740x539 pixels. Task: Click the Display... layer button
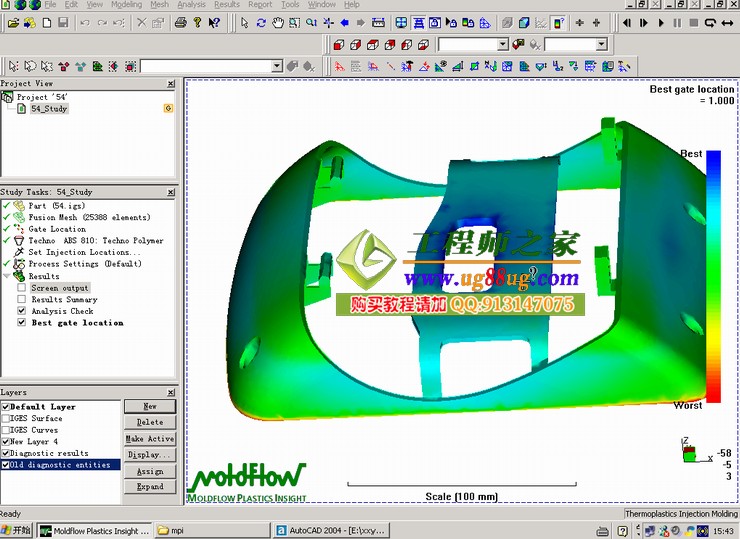pos(150,455)
